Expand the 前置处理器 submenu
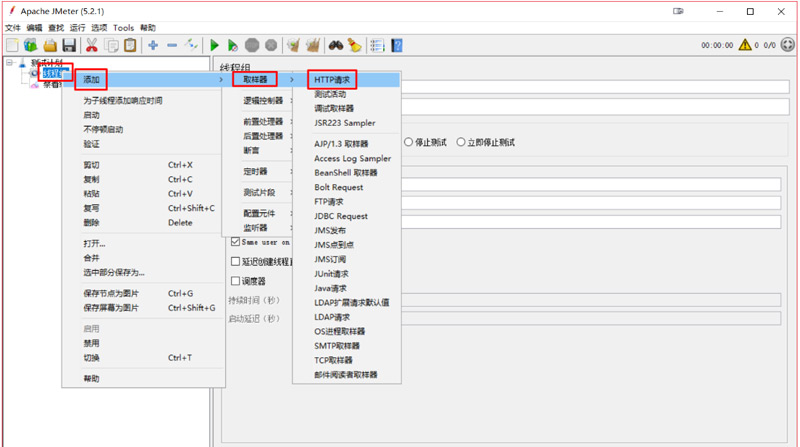The width and height of the screenshot is (800, 447). click(x=263, y=121)
